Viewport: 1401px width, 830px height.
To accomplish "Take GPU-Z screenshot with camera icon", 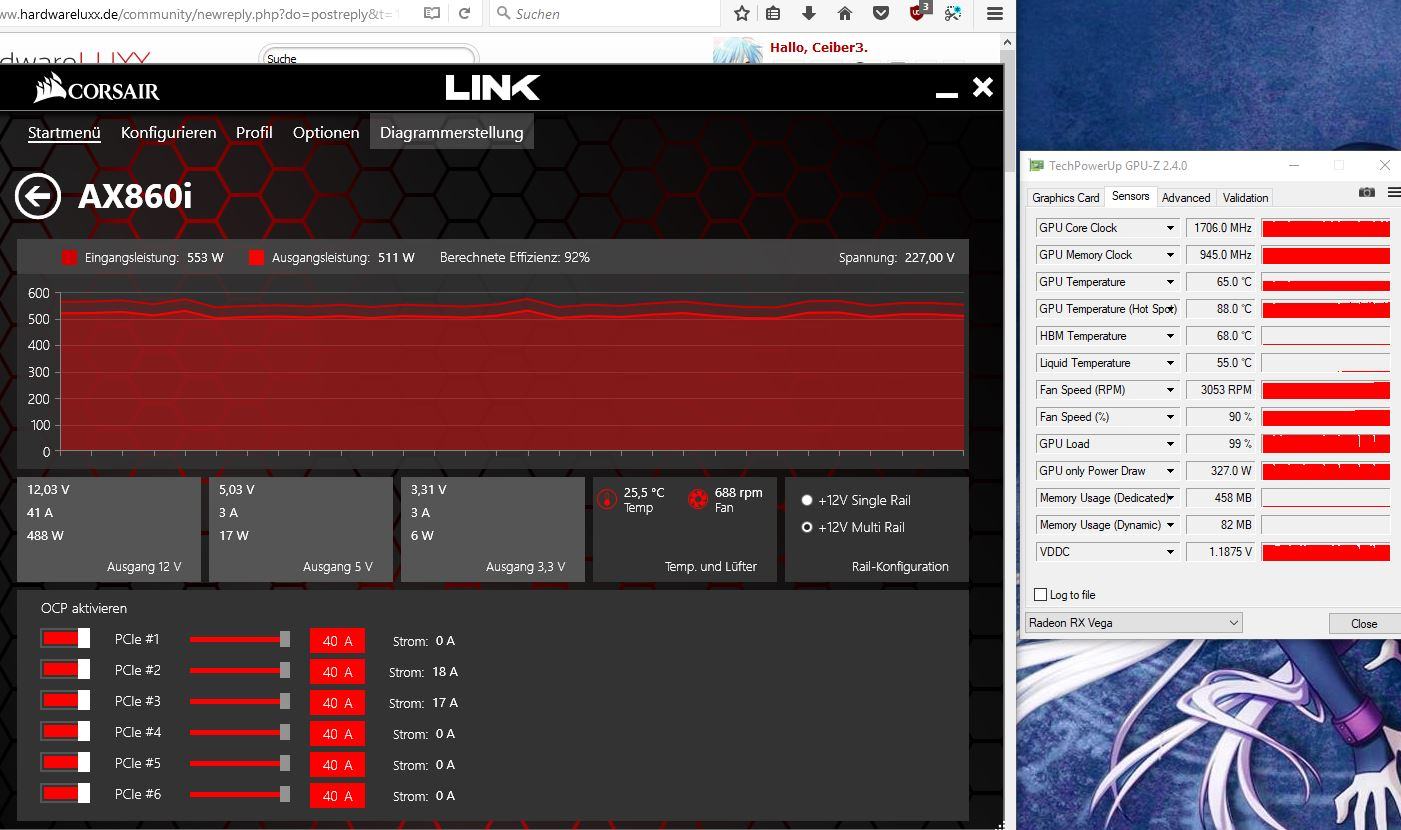I will tap(1366, 192).
